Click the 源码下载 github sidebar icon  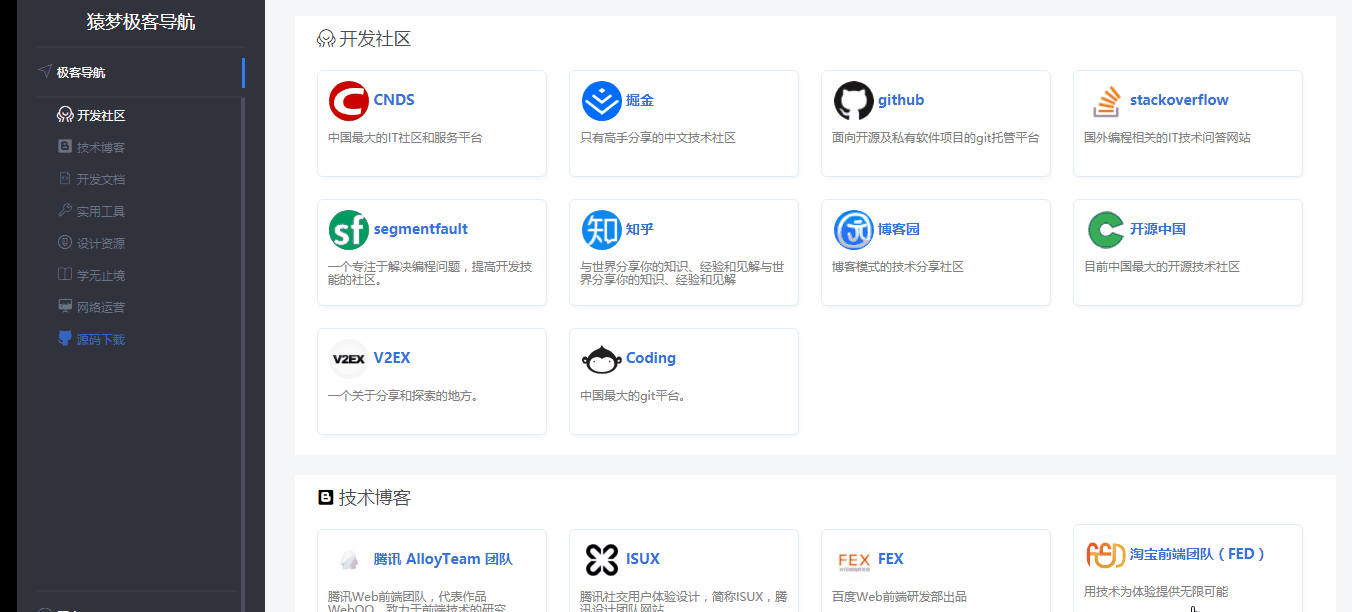(65, 339)
